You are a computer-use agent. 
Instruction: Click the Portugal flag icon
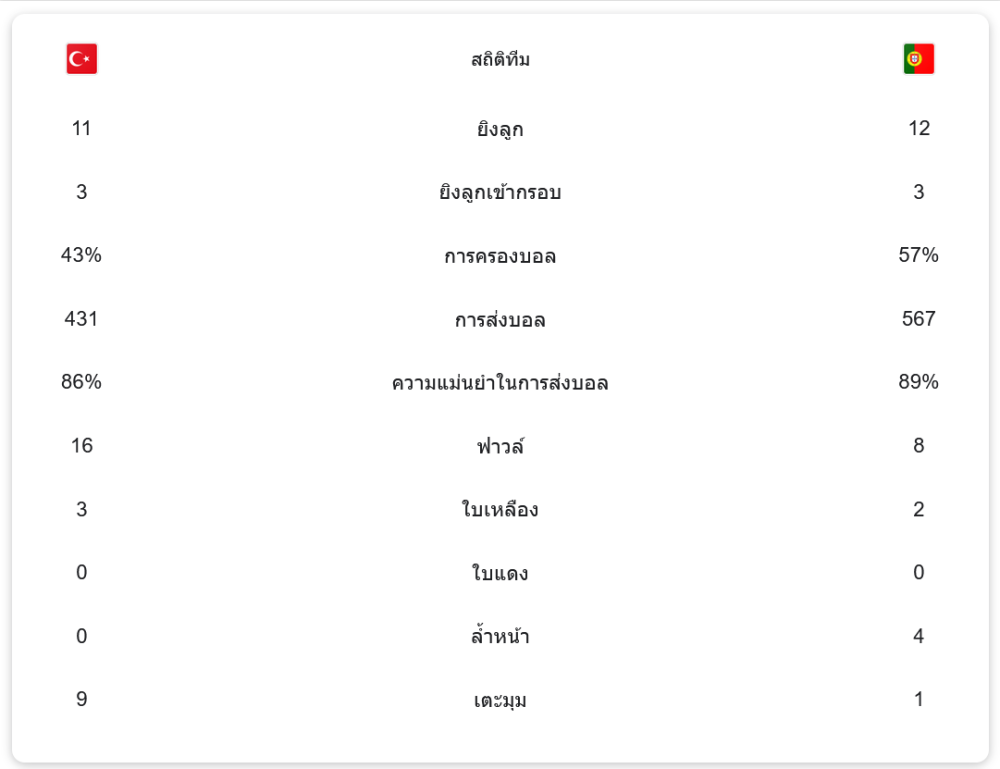coord(918,59)
